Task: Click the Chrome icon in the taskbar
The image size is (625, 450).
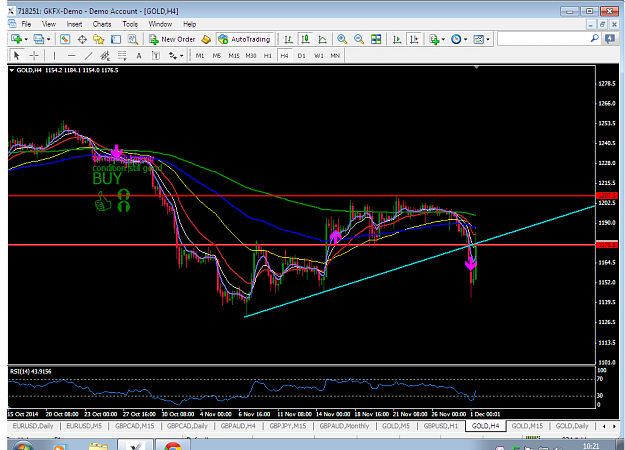Action: 173,446
